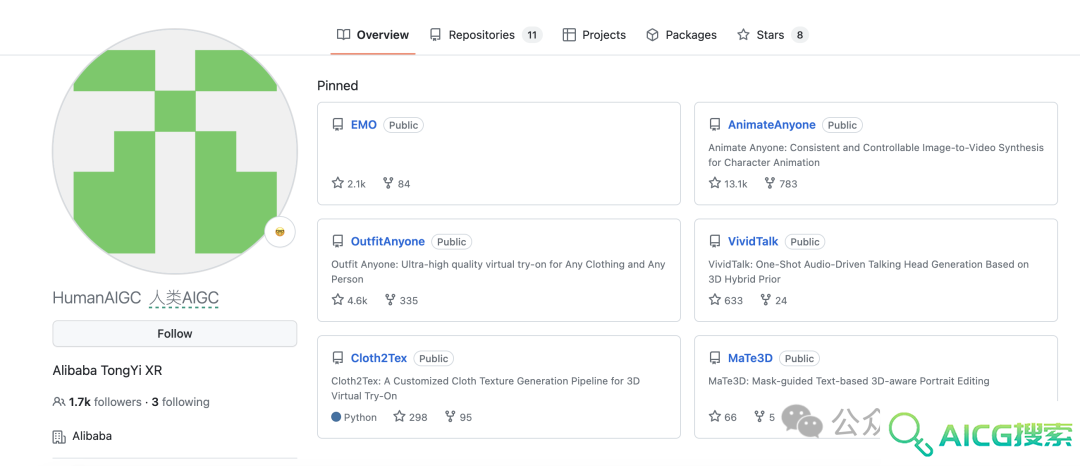This screenshot has height=466, width=1080.
Task: Click the Pinned section heading
Action: 338,85
